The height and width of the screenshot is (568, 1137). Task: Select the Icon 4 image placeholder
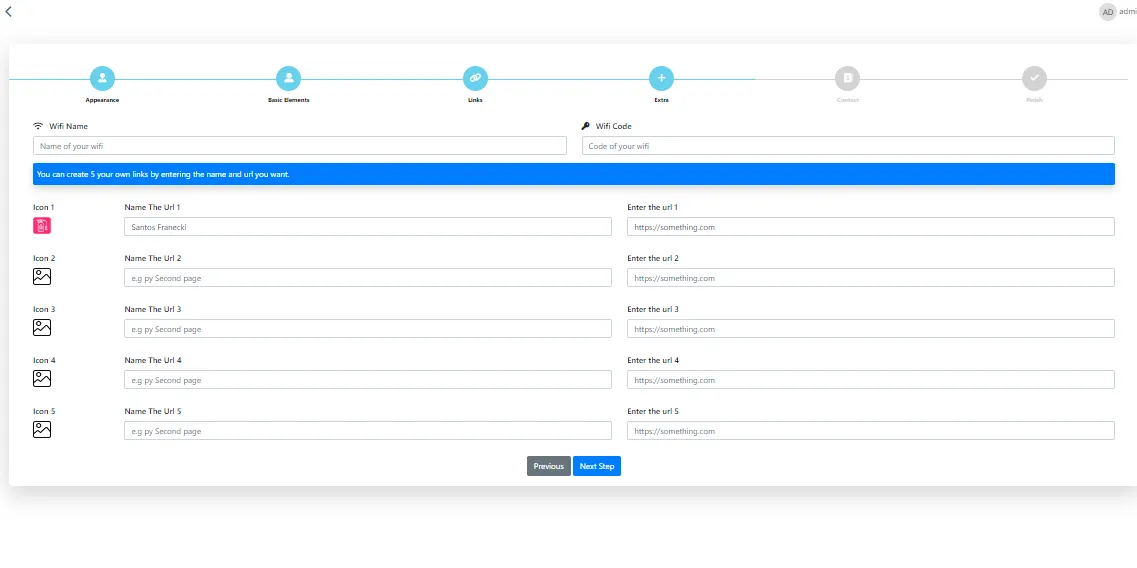tap(42, 379)
